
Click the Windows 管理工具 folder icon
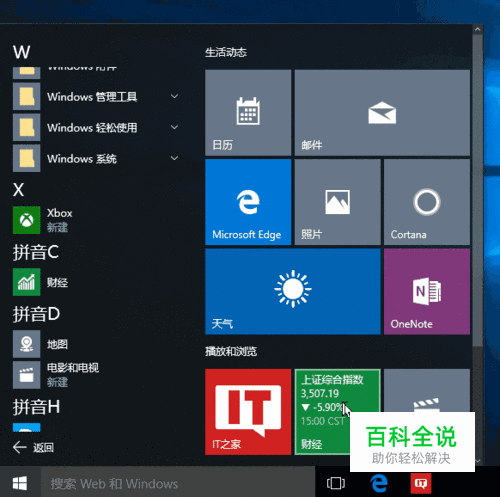coord(27,96)
